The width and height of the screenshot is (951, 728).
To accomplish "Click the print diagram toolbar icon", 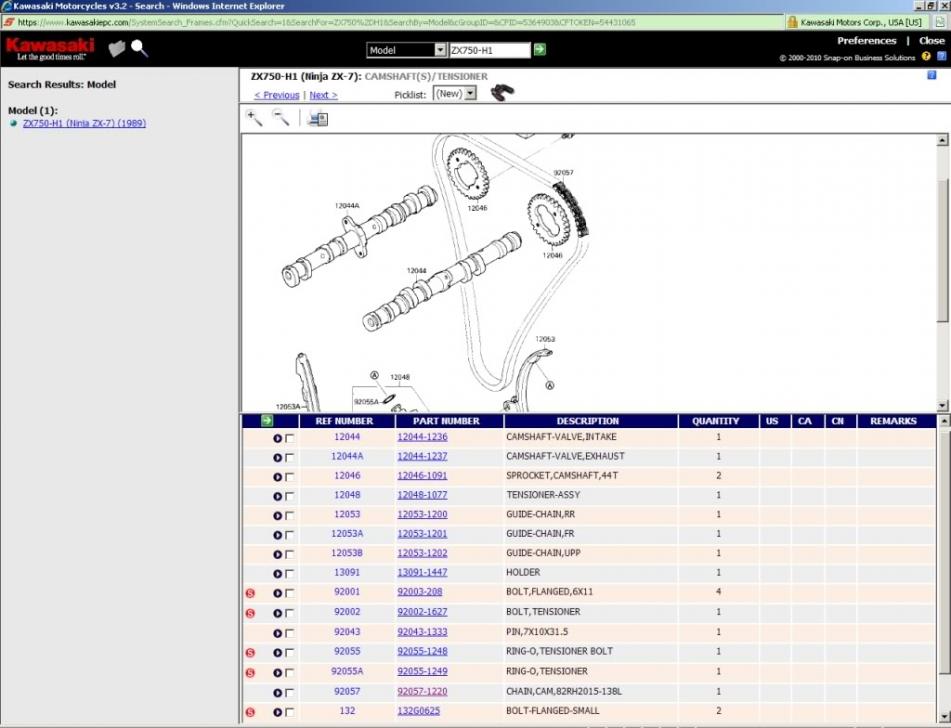I will (x=317, y=118).
